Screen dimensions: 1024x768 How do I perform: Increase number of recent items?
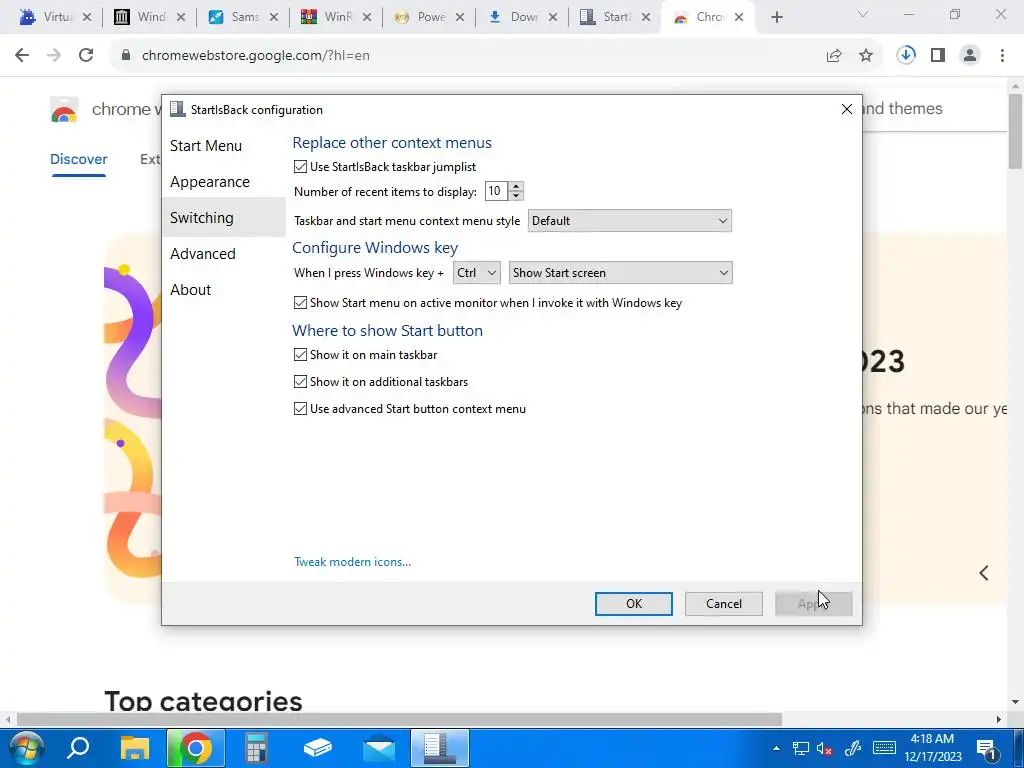coord(516,186)
